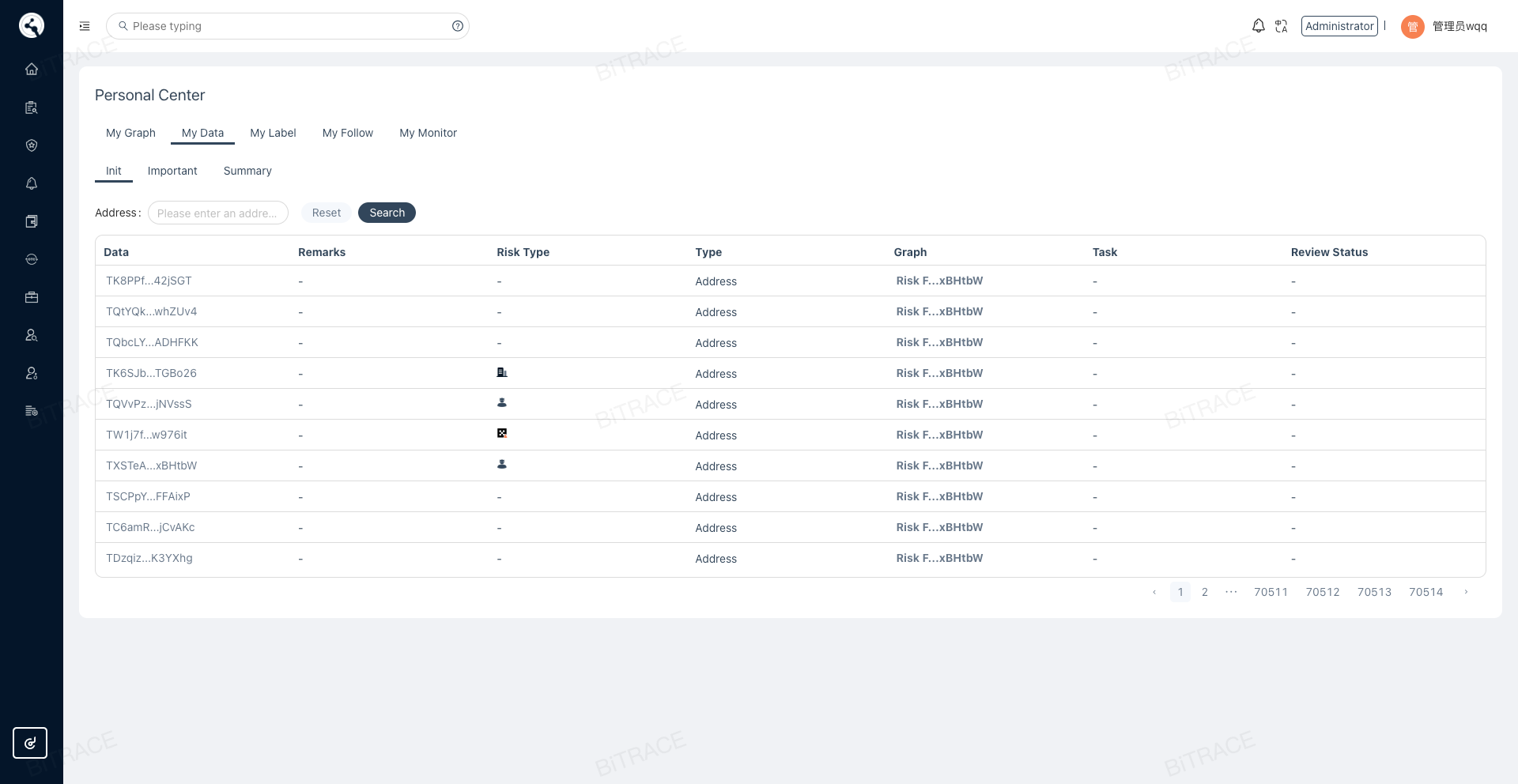The width and height of the screenshot is (1518, 784).
Task: Select the Init sub-tab
Action: click(x=114, y=171)
